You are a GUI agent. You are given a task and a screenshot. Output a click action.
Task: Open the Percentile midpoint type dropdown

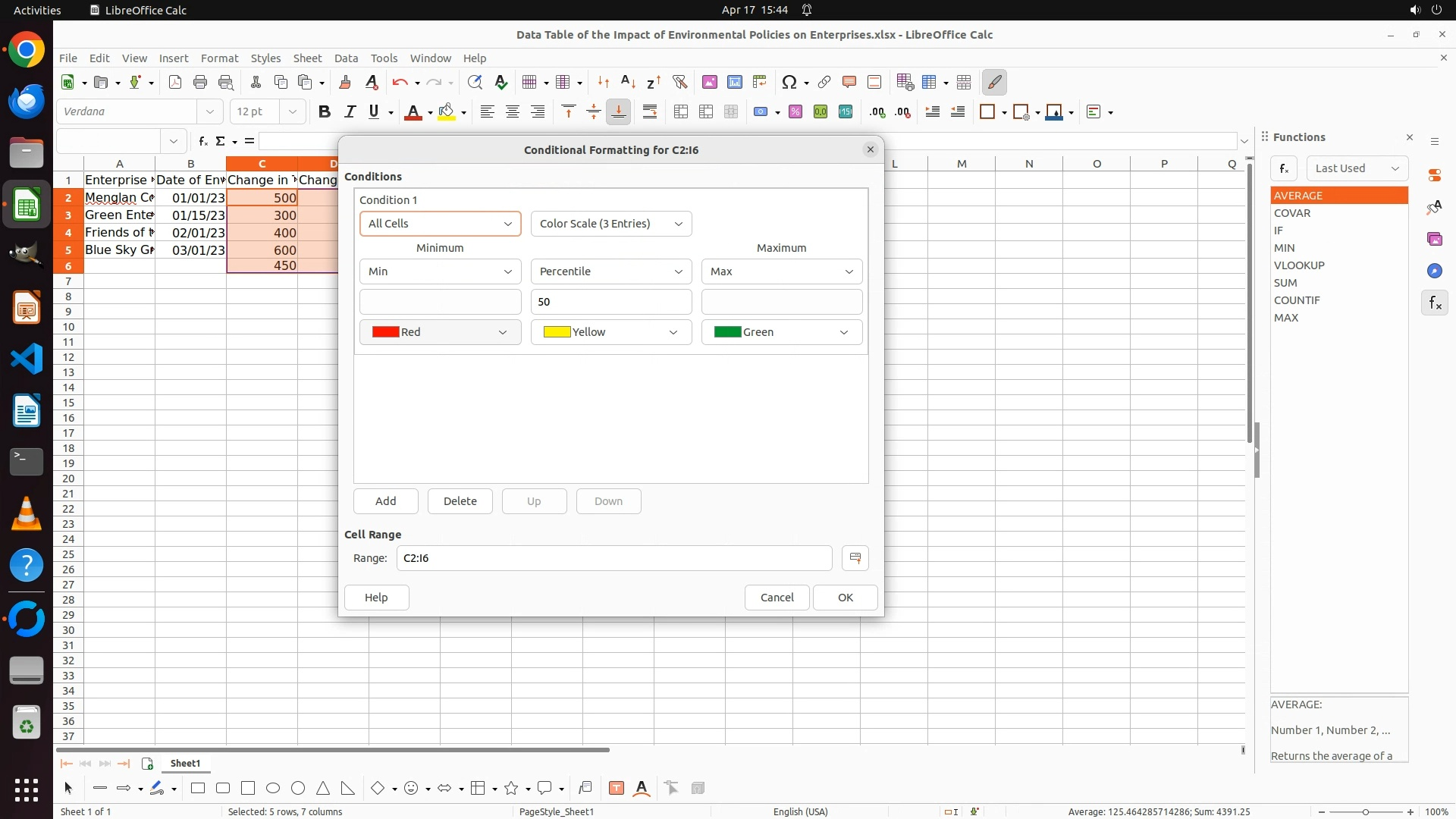(611, 271)
